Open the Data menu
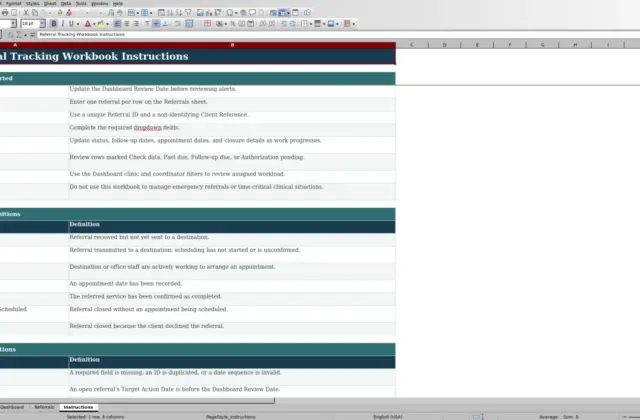 [66, 3]
